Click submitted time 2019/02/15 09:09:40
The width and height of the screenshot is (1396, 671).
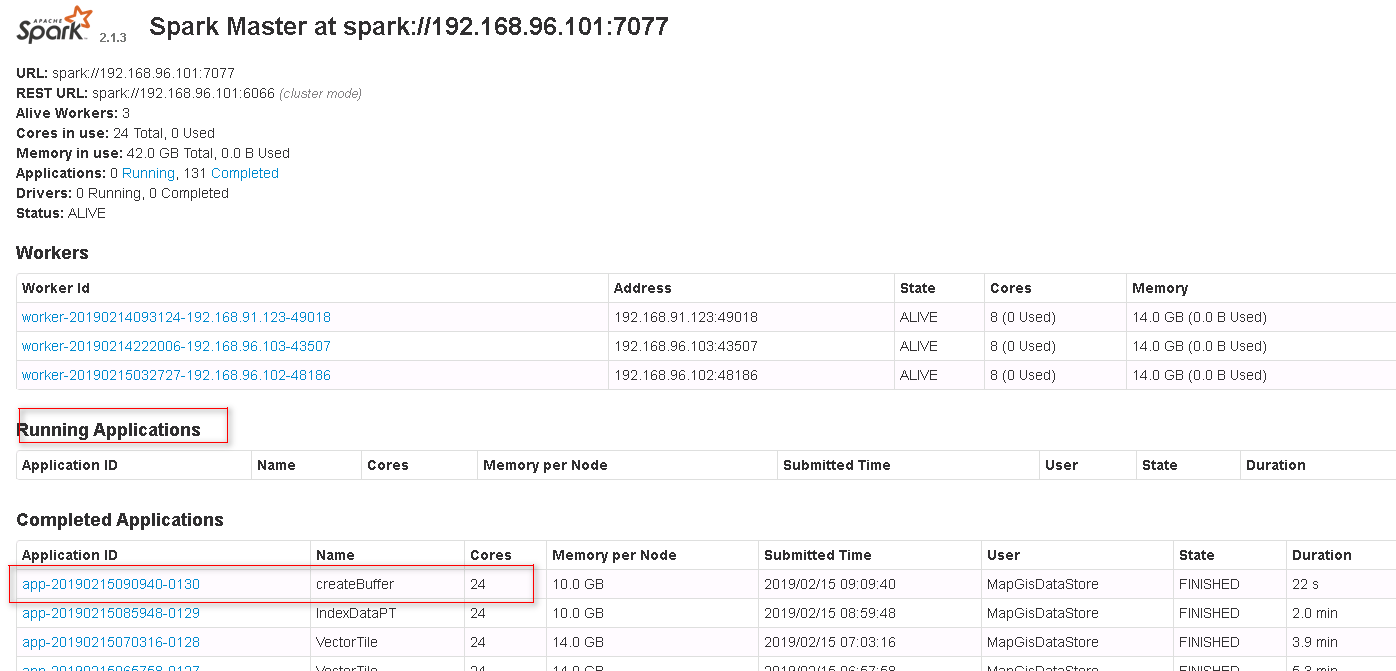832,584
